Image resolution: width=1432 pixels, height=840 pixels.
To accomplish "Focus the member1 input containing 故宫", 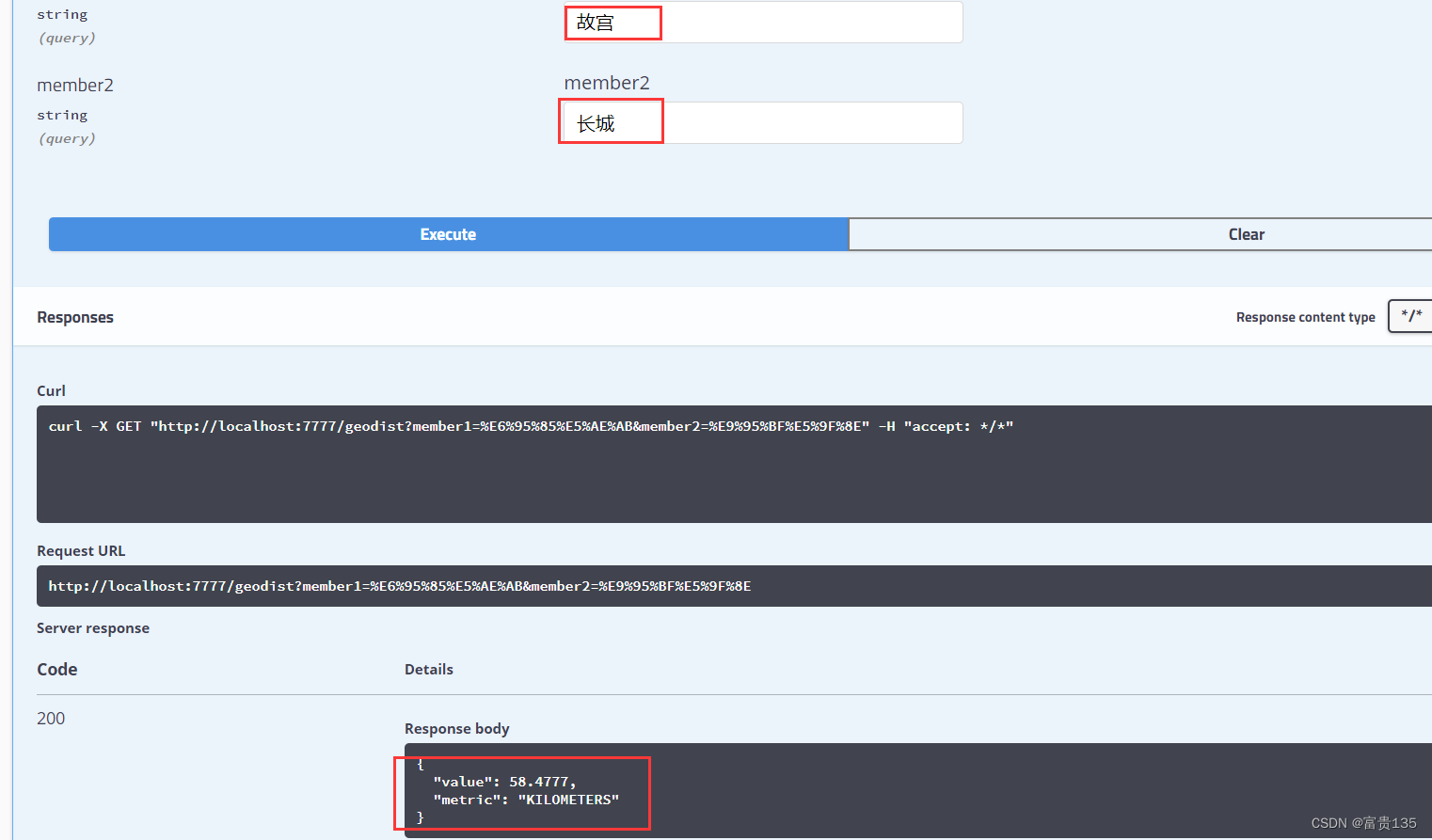I will tap(763, 22).
